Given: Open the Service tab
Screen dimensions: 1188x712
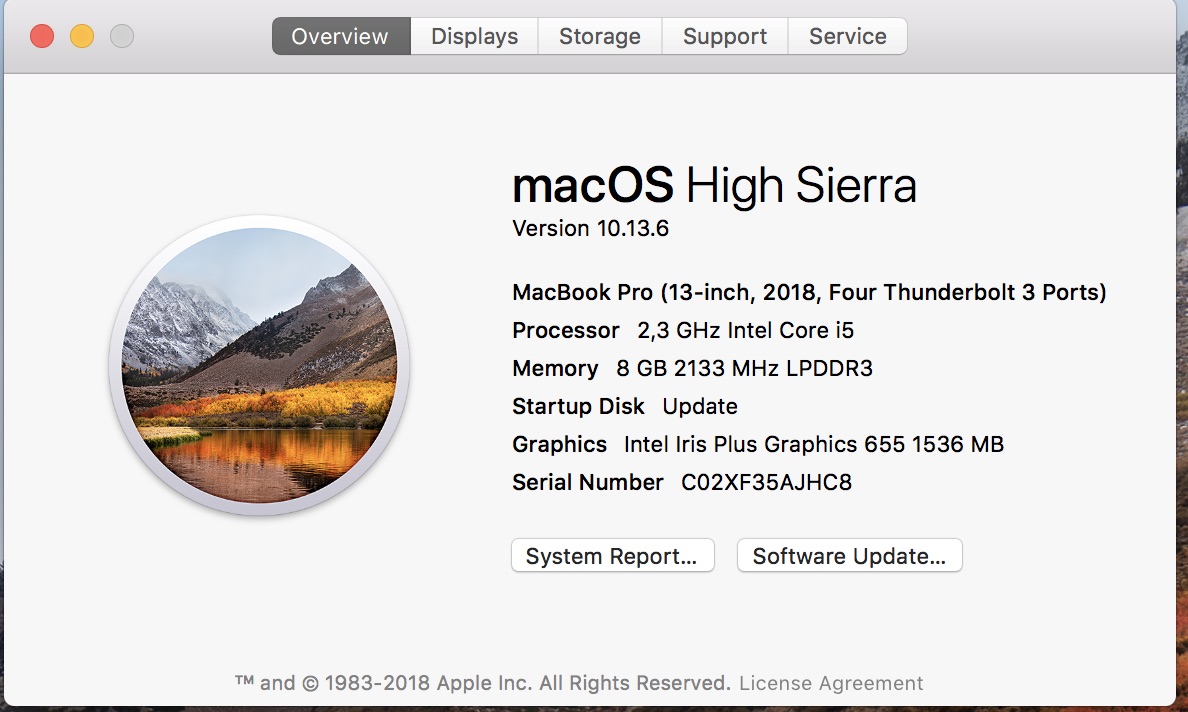Looking at the screenshot, I should [847, 36].
